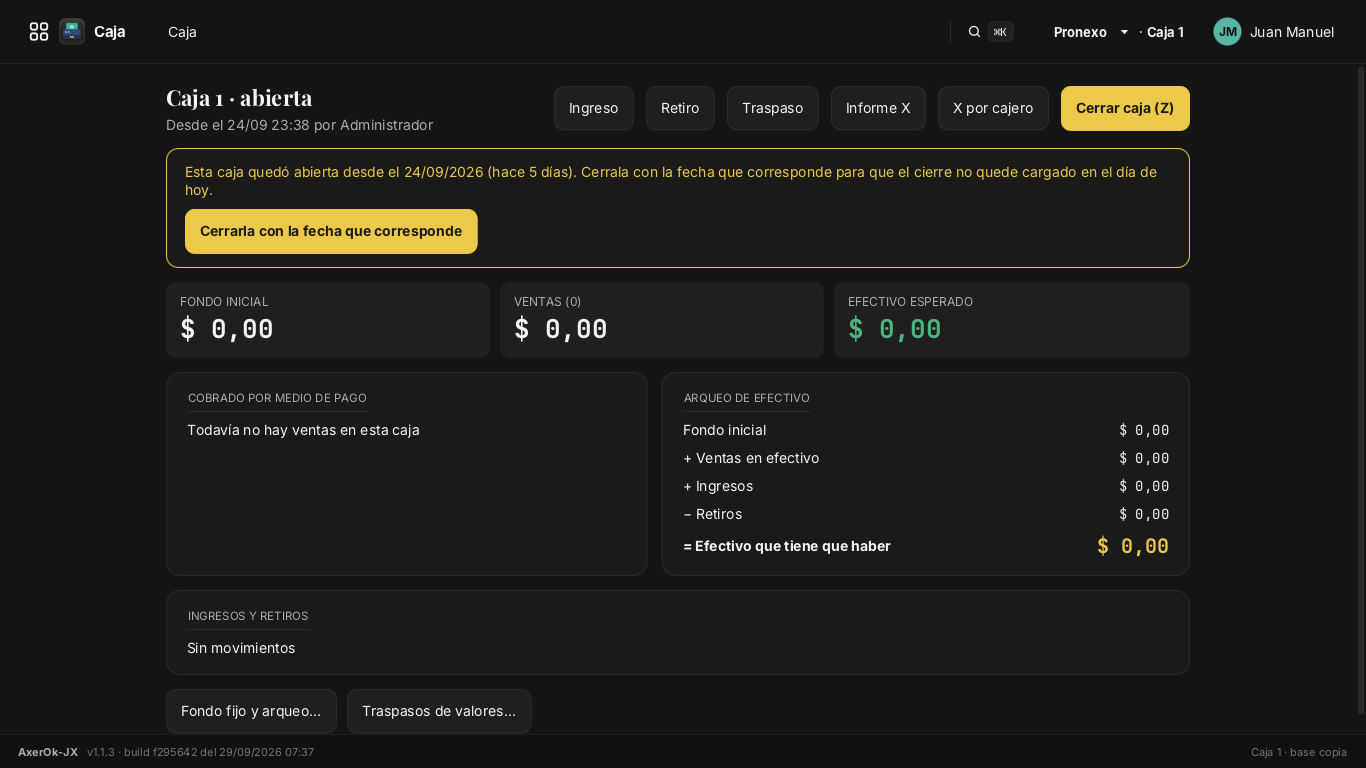
Task: Click the Caja cash register app icon
Action: pyautogui.click(x=72, y=32)
